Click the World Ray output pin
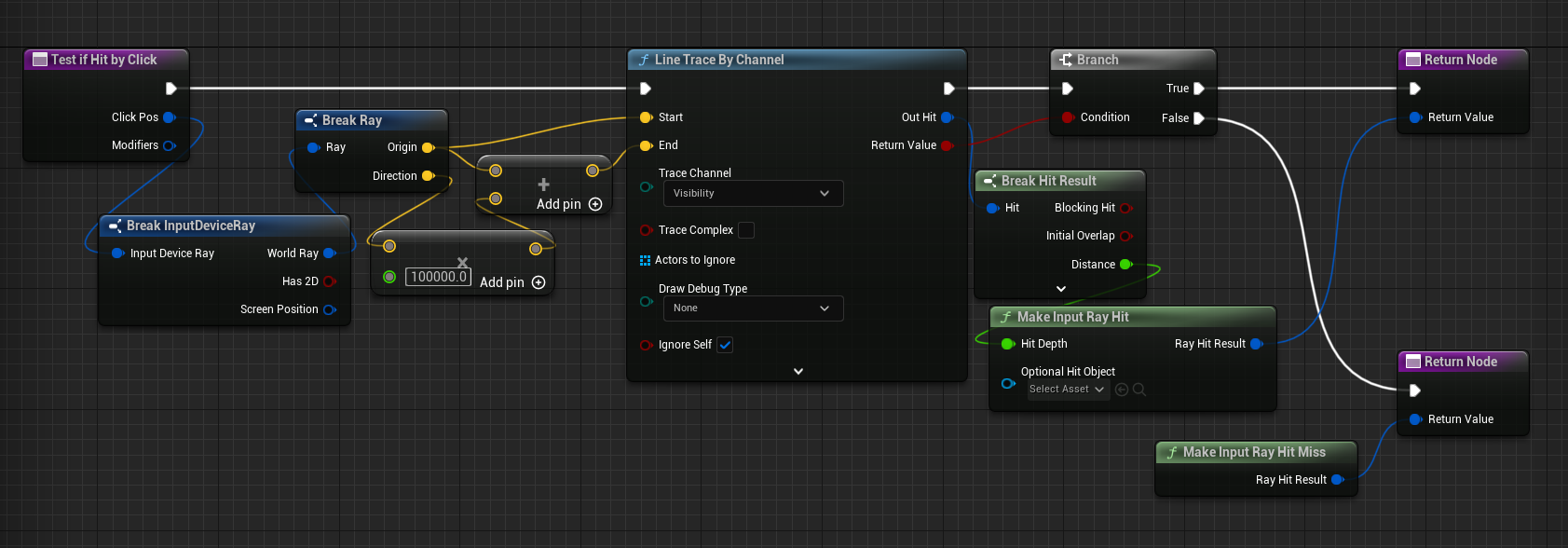The image size is (1568, 548). (x=330, y=253)
